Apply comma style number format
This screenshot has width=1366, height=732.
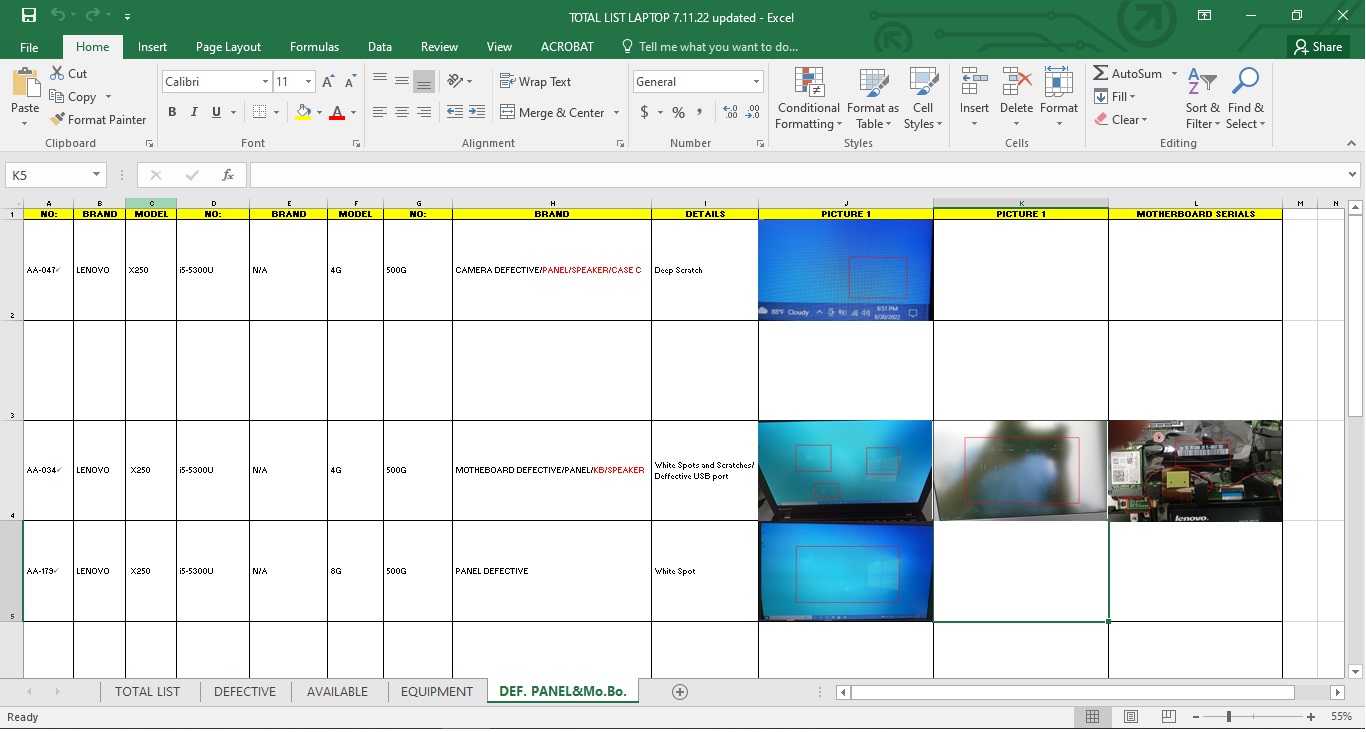coord(700,112)
